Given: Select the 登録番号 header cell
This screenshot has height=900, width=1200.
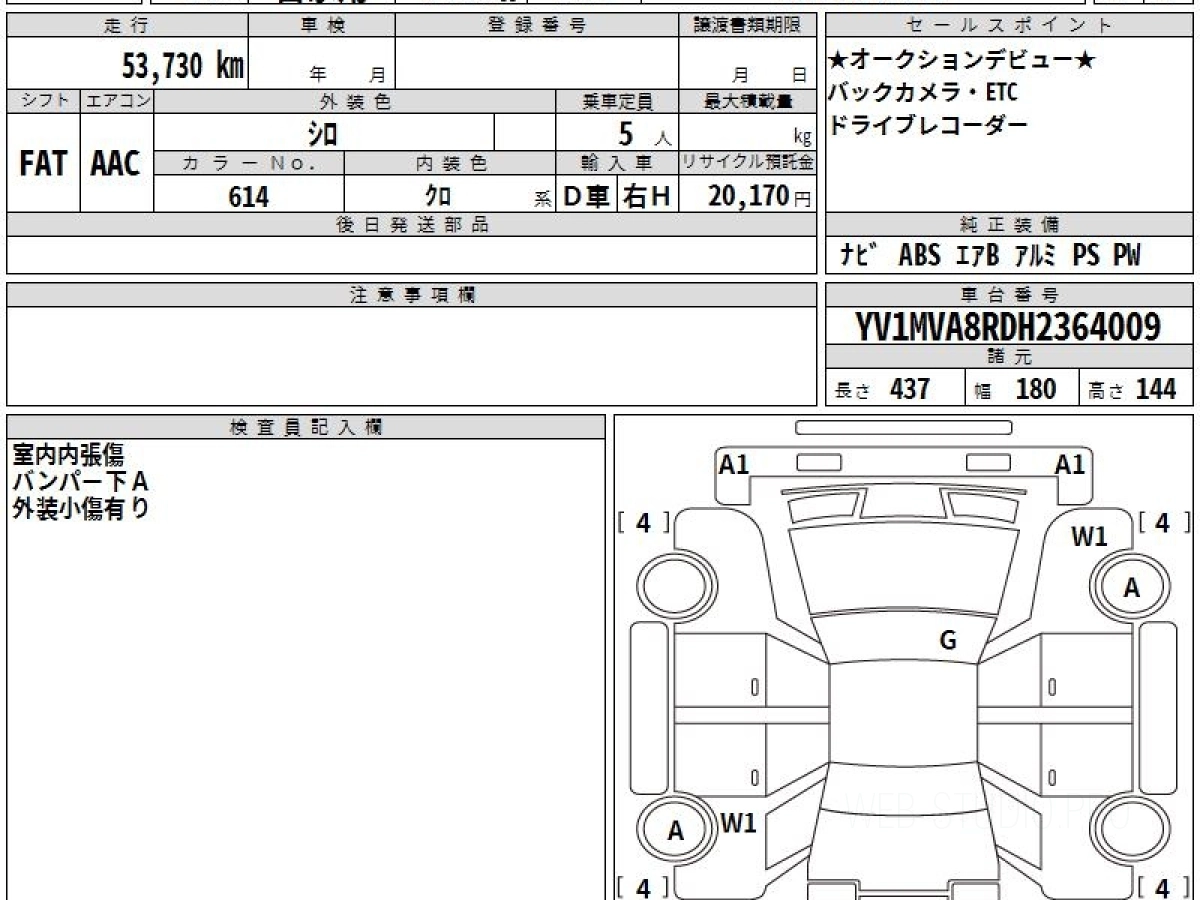Looking at the screenshot, I should pyautogui.click(x=537, y=26).
